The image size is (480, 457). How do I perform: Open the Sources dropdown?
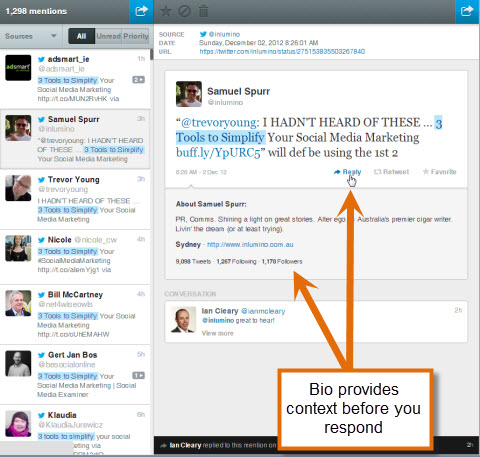click(31, 36)
